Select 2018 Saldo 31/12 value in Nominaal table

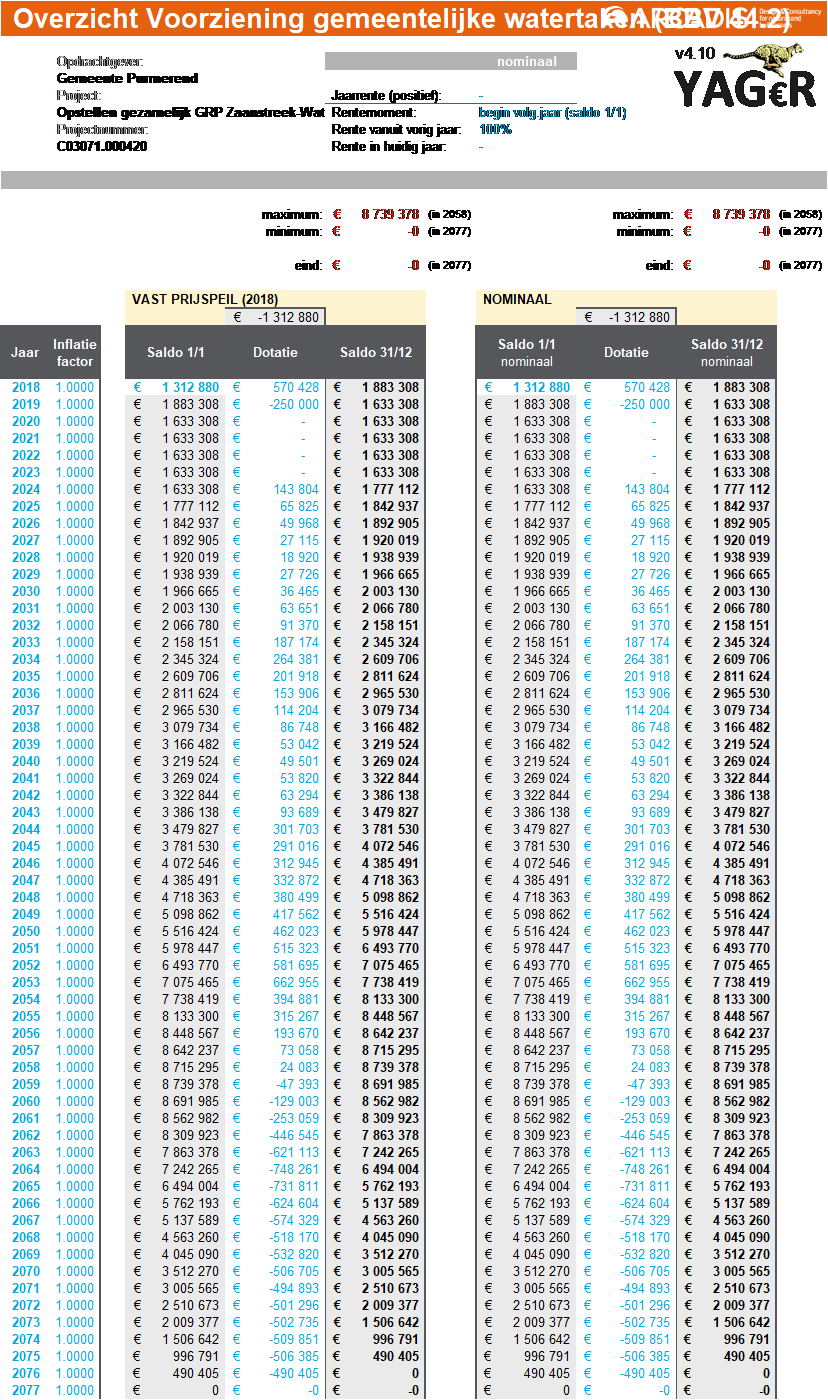[741, 387]
